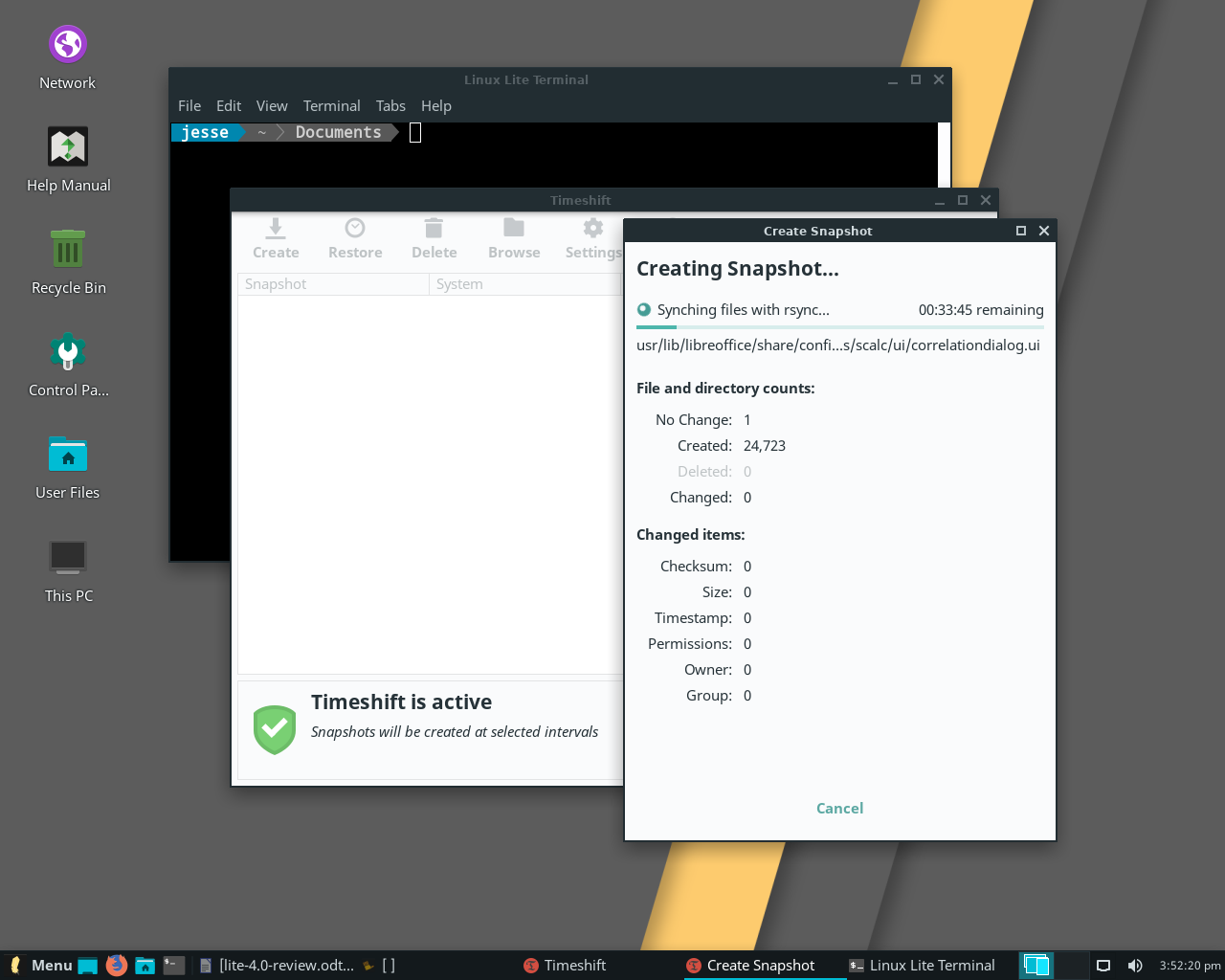
Task: Open the Tabs menu in Linux Lite Terminal
Action: (x=390, y=106)
